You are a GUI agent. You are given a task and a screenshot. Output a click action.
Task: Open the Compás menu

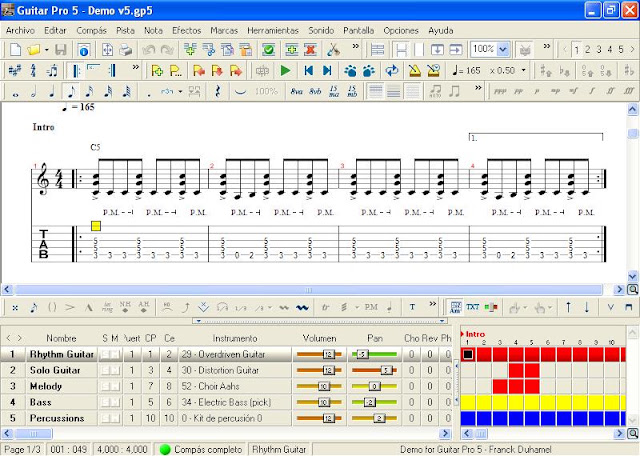point(91,31)
